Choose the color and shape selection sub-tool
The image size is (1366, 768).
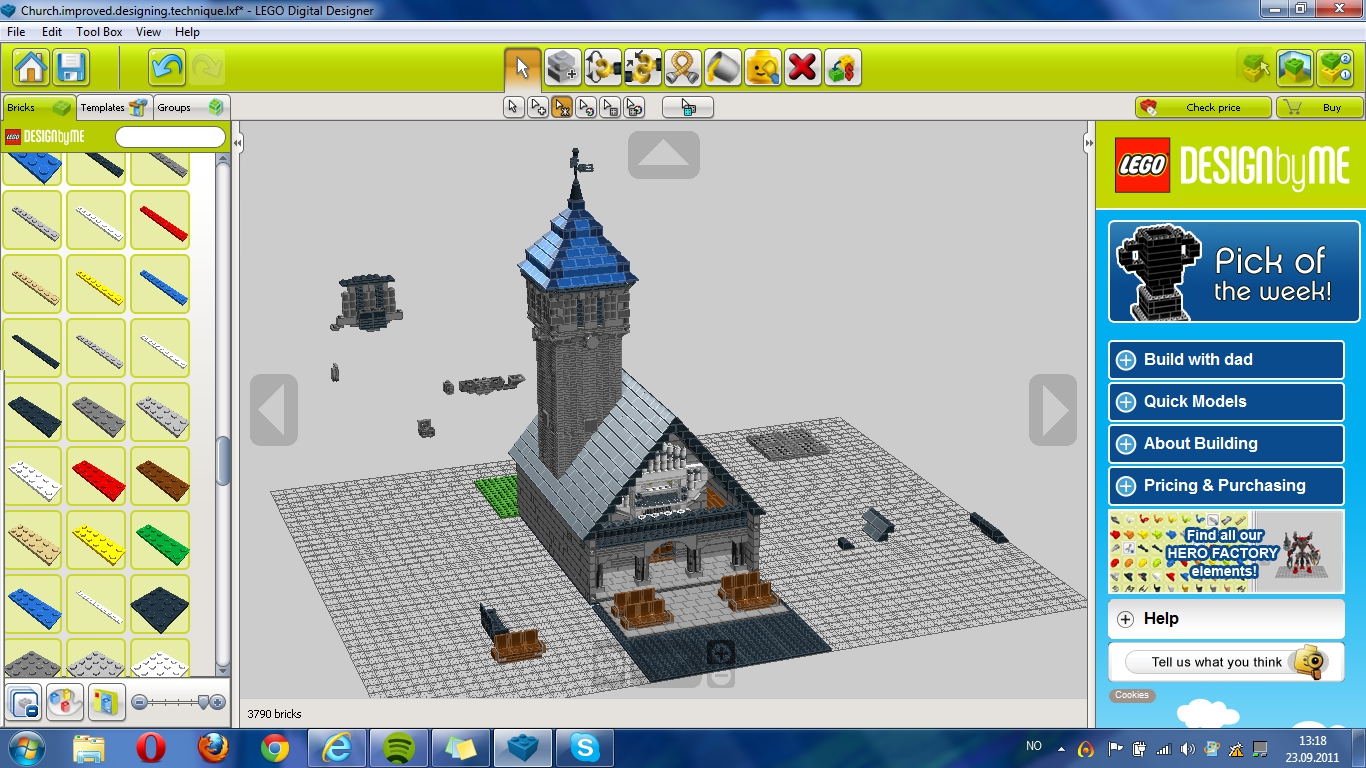pyautogui.click(x=633, y=107)
